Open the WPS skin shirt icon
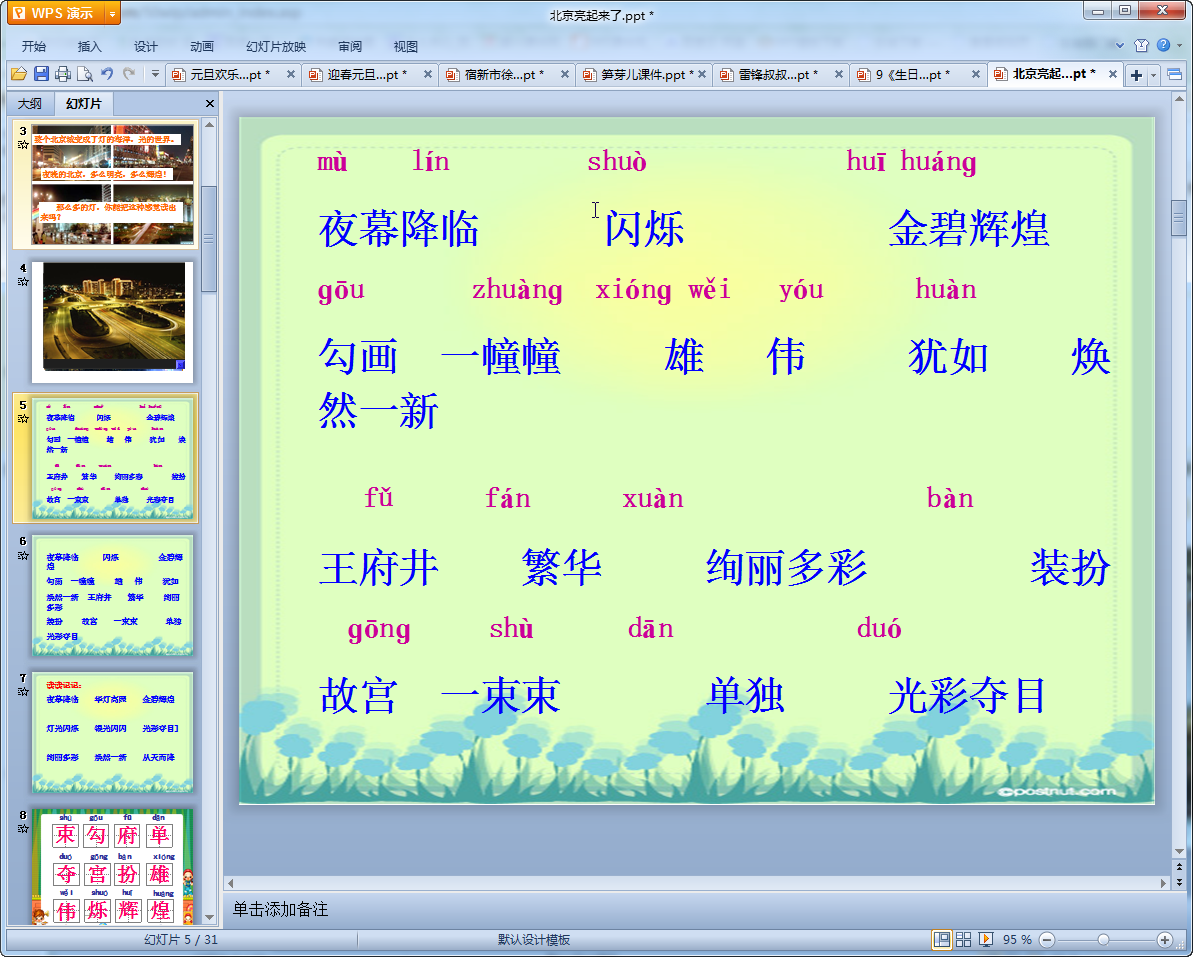 pos(1142,45)
